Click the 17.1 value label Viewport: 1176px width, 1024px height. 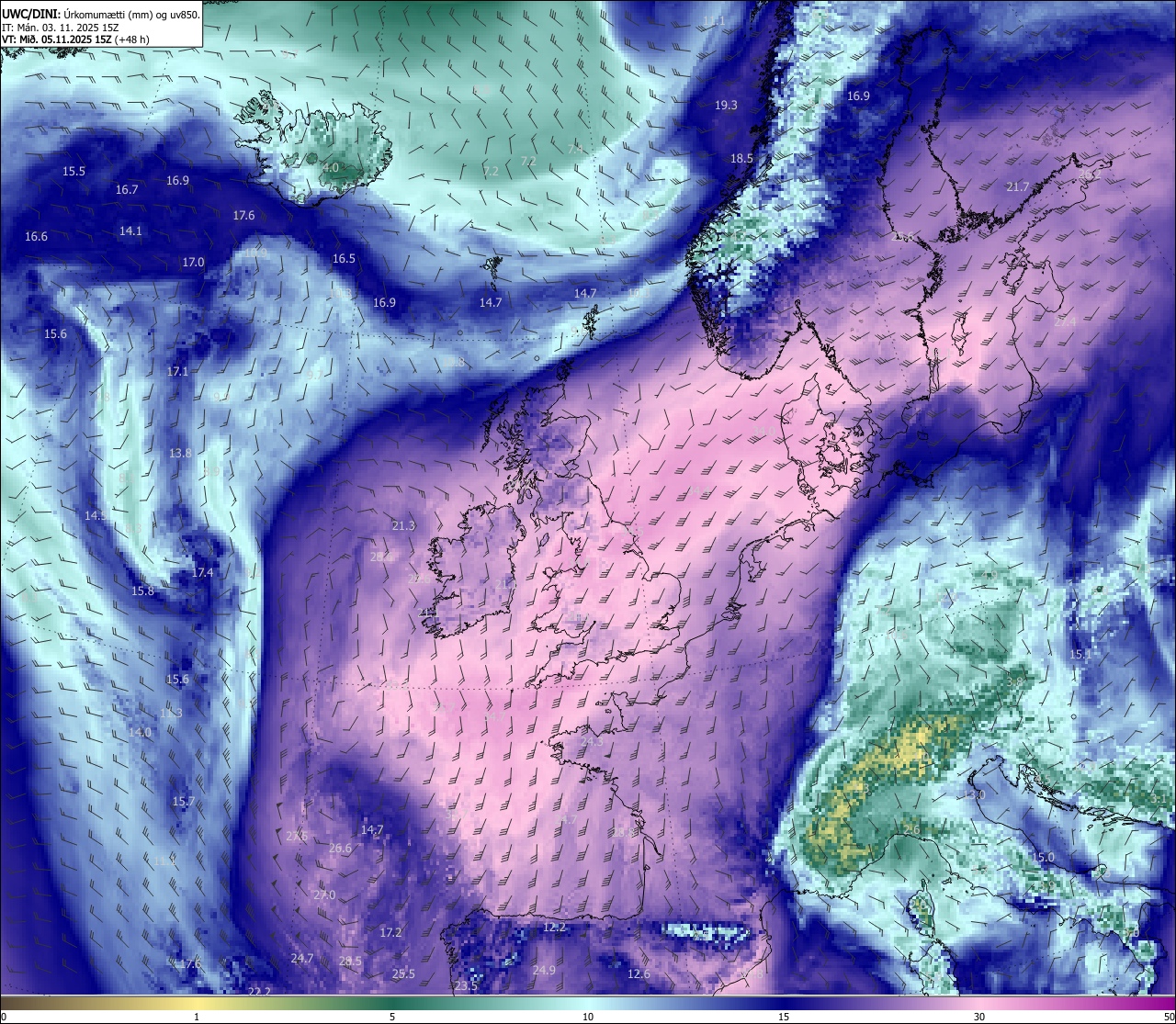pyautogui.click(x=177, y=372)
